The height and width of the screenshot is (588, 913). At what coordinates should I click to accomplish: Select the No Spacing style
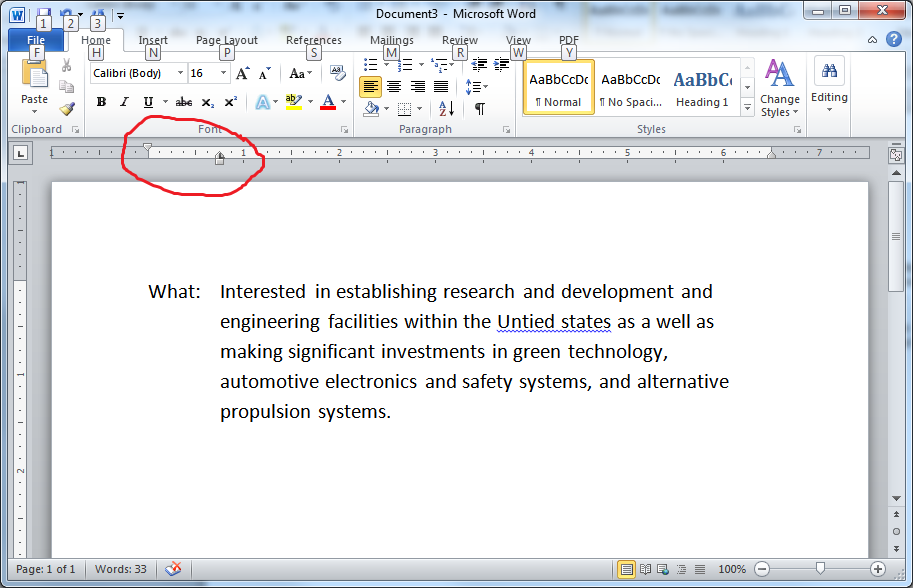pyautogui.click(x=631, y=87)
